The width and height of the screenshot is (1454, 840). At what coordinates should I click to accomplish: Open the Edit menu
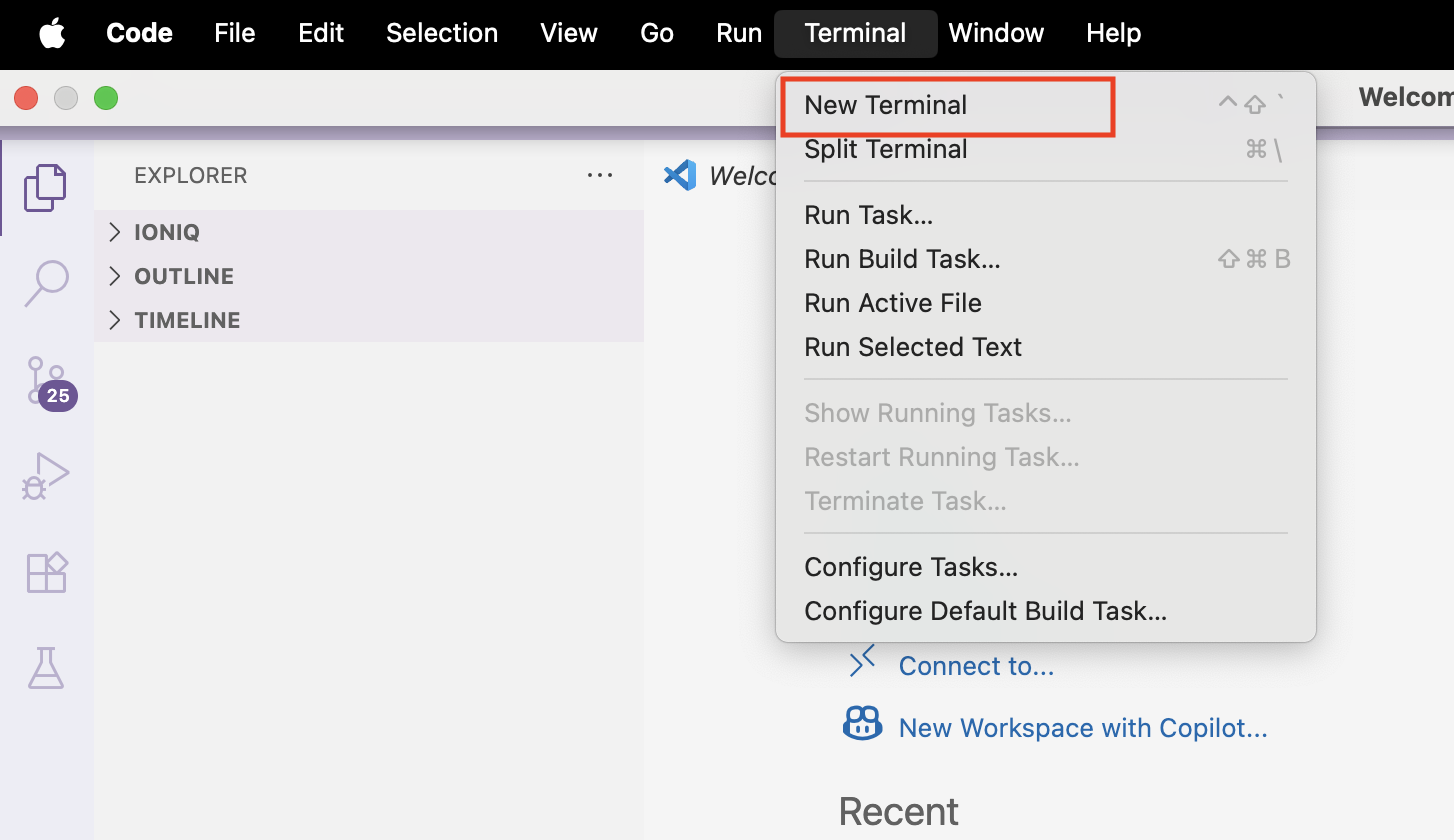pos(321,33)
